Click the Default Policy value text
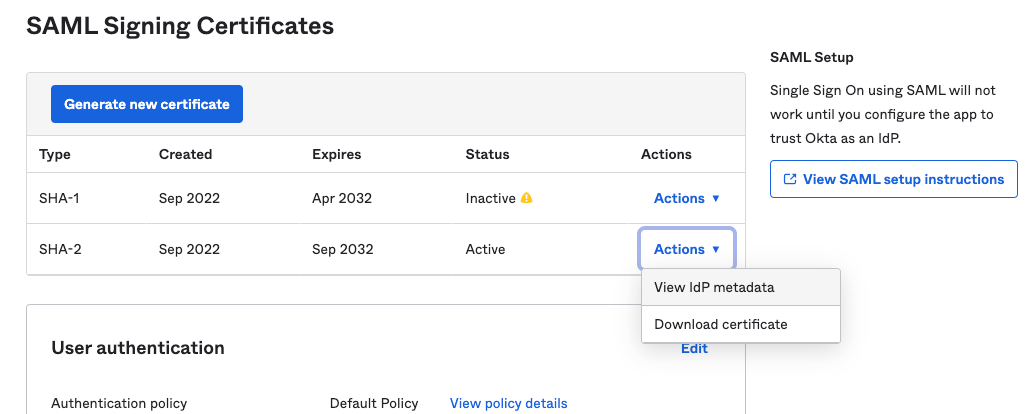The height and width of the screenshot is (414, 1027). tap(373, 403)
